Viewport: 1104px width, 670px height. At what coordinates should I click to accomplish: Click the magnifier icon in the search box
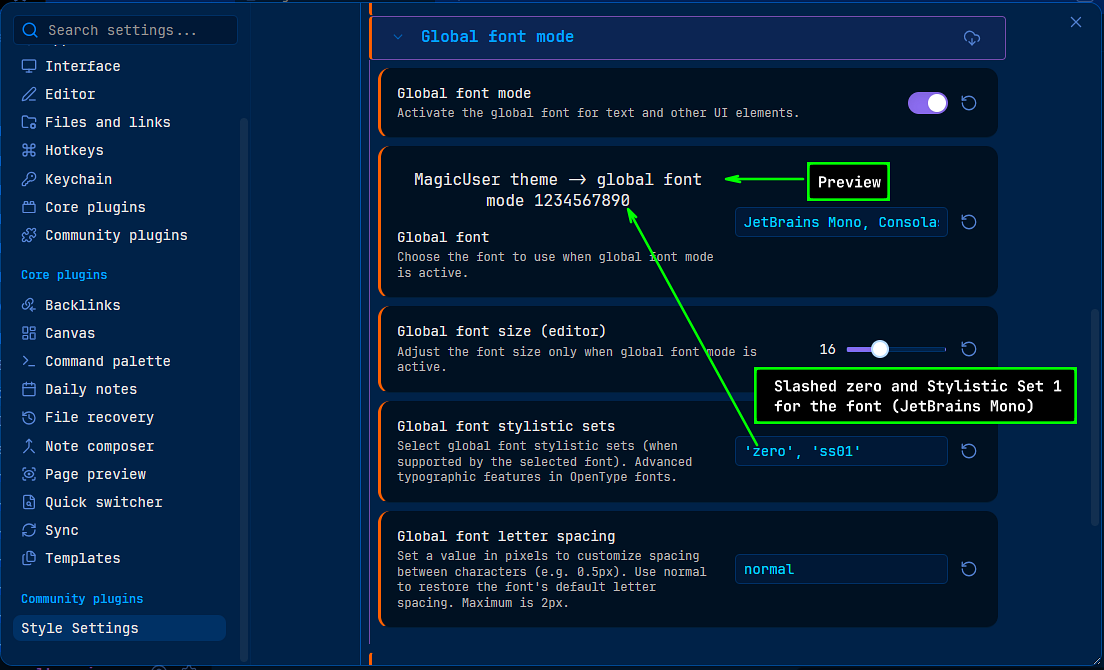(30, 30)
